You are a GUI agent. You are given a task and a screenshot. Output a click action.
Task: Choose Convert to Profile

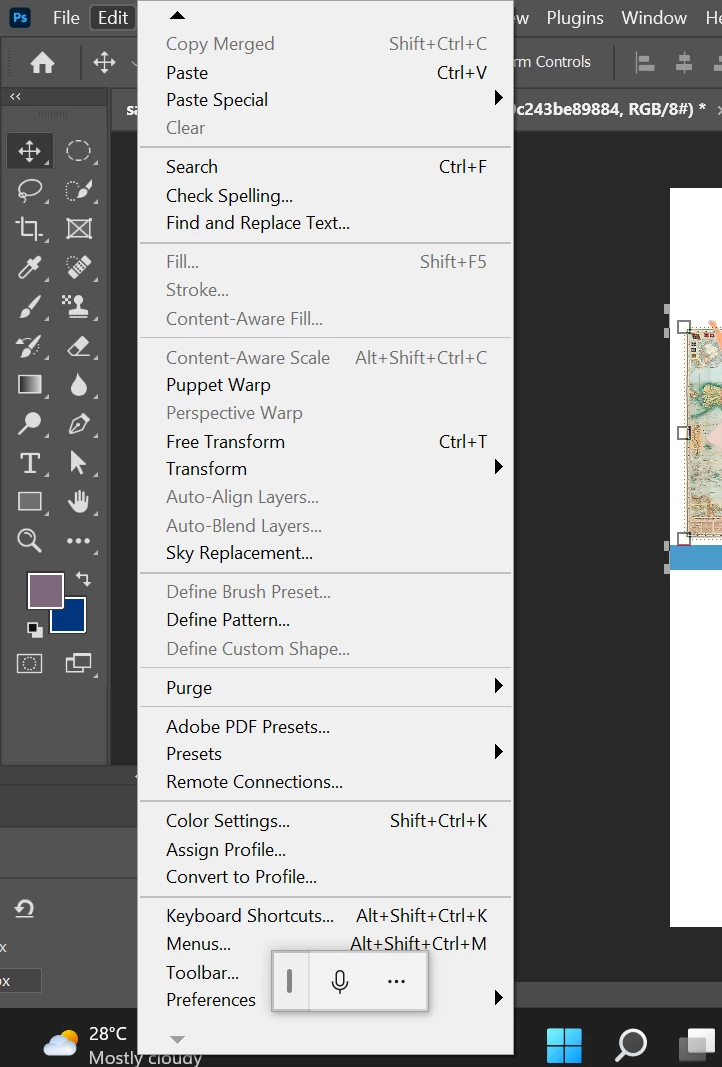click(326, 877)
